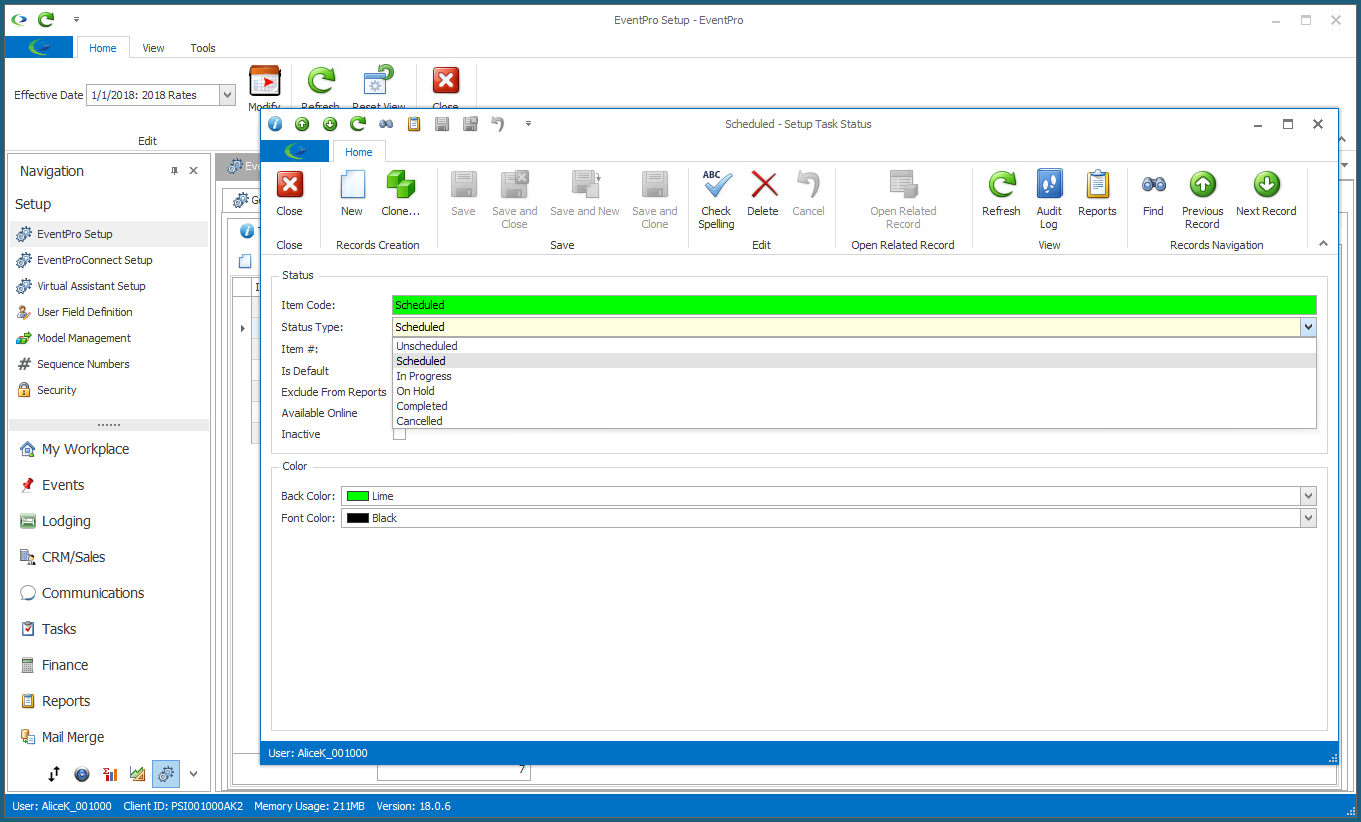Screen dimensions: 1361x822
Task: Open the dialog Customize Quick Access Toolbar arrow
Action: click(528, 124)
